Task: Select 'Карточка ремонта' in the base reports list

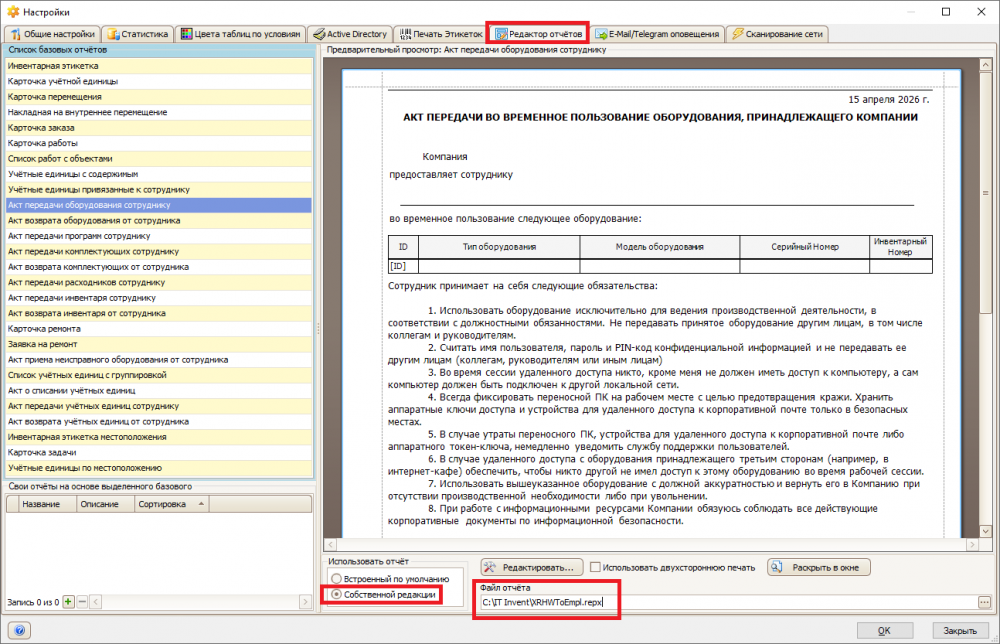Action: 159,328
